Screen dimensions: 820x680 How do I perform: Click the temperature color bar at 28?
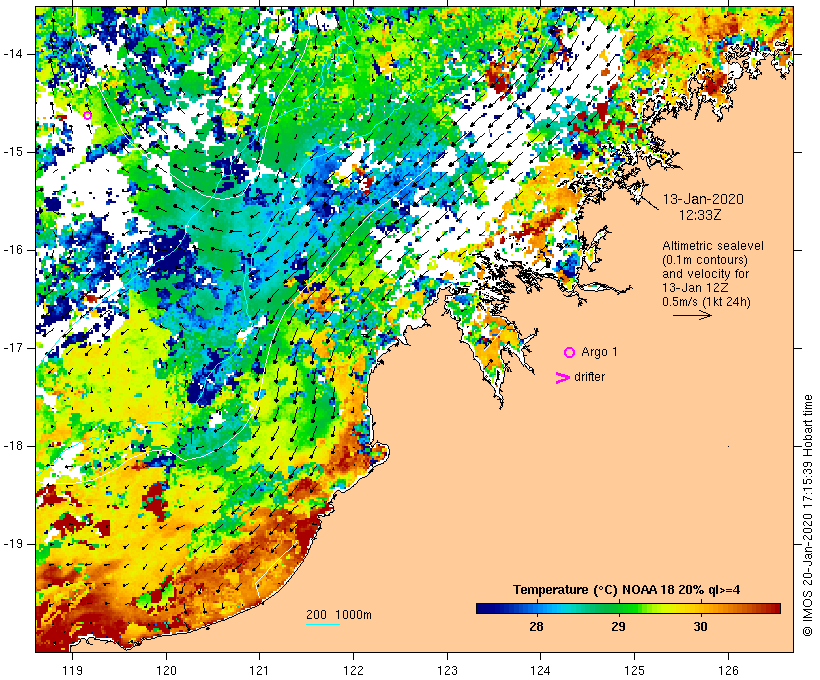[537, 608]
